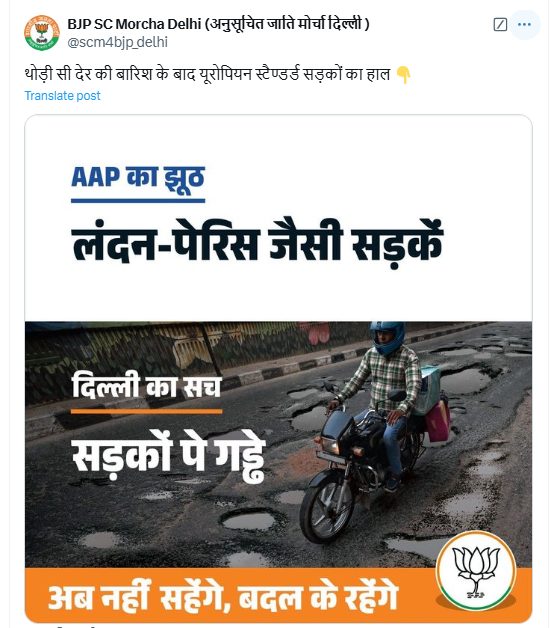
Task: Click the pointing-down hand emoji
Action: pyautogui.click(x=404, y=75)
